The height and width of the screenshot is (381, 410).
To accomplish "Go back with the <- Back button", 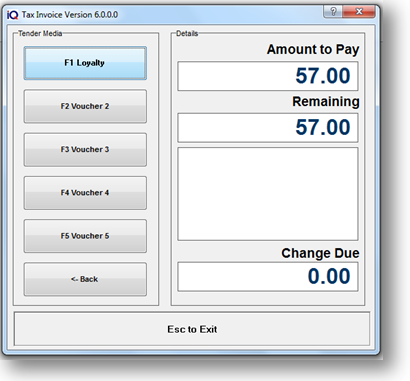I will [x=85, y=279].
